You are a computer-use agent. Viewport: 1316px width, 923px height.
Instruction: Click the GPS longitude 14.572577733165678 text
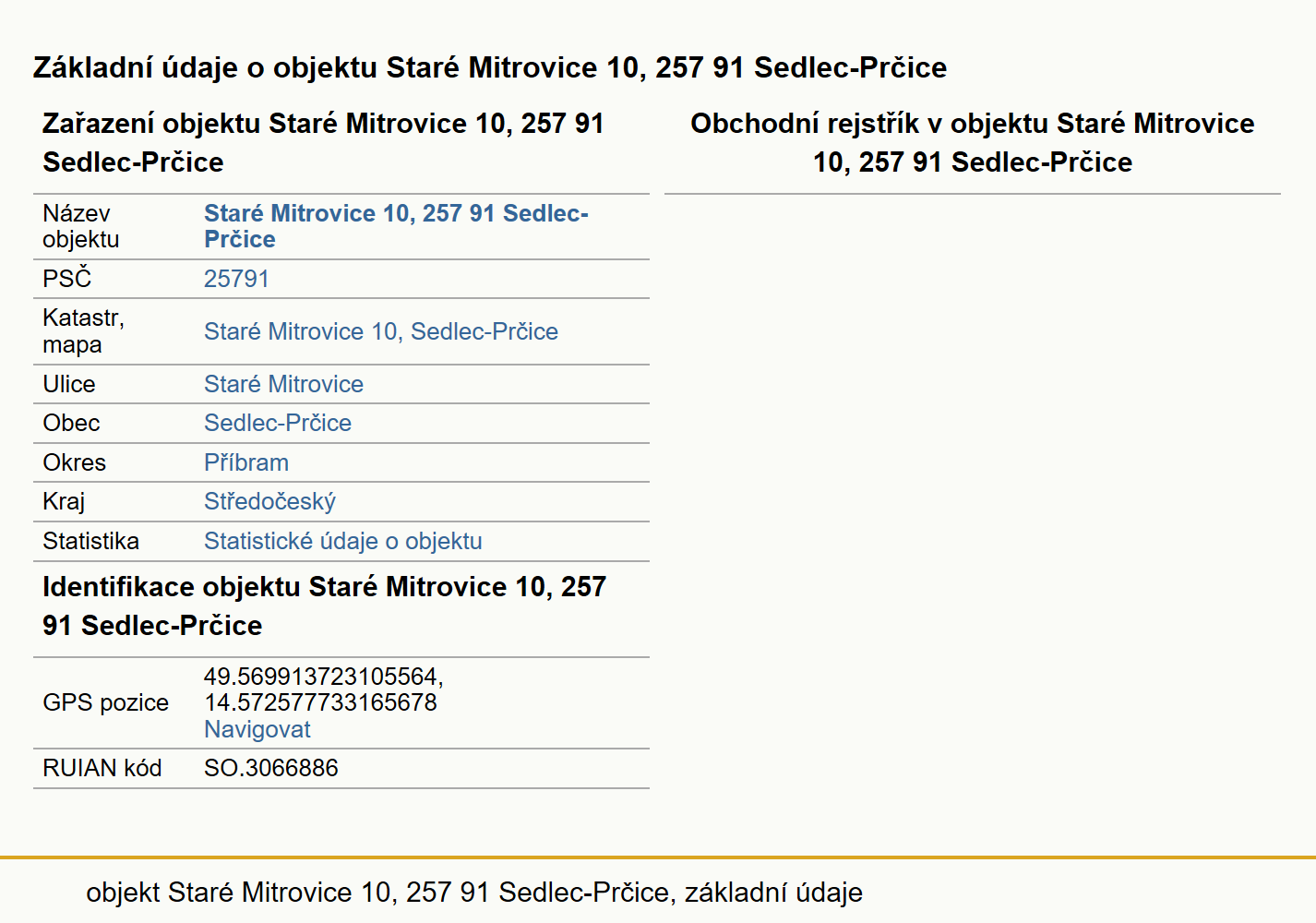320,702
